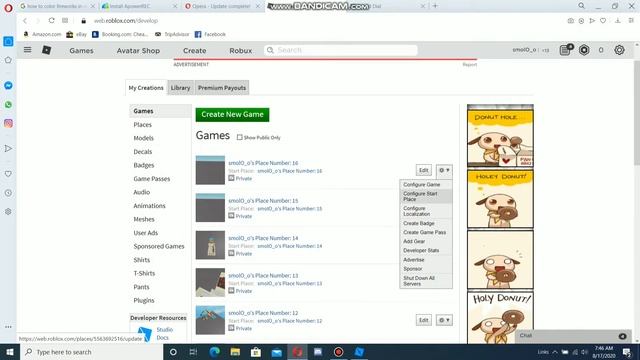Open Roblox settings gear in navbar

pos(619,50)
